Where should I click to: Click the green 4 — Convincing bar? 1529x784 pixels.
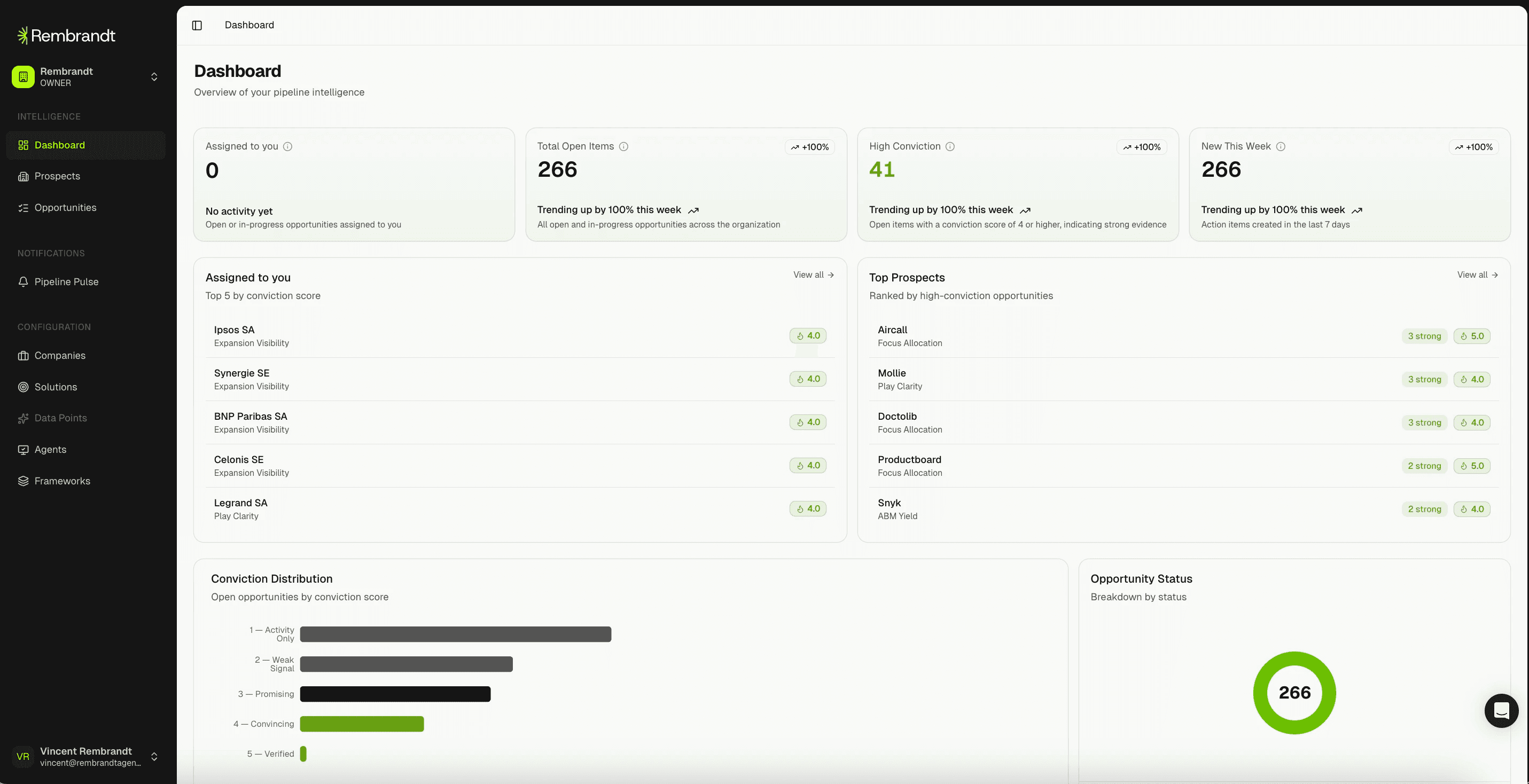pos(362,724)
